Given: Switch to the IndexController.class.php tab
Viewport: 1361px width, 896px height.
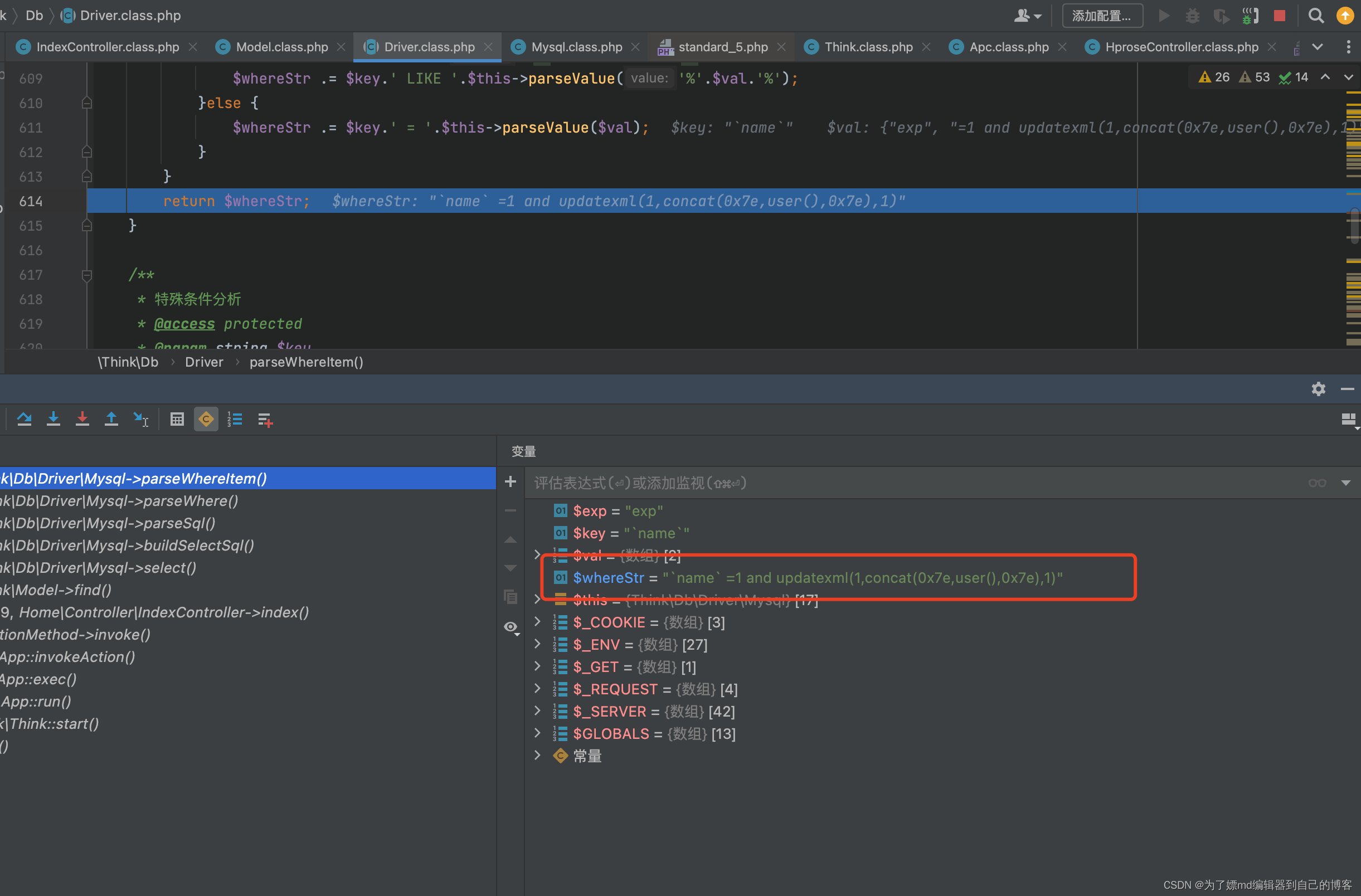Looking at the screenshot, I should tap(108, 47).
